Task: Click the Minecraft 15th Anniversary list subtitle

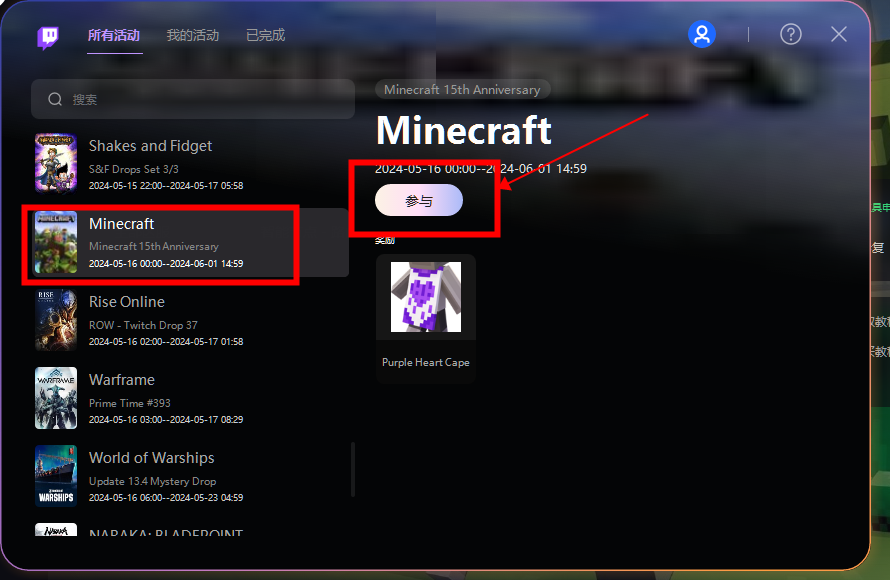Action: (x=154, y=246)
